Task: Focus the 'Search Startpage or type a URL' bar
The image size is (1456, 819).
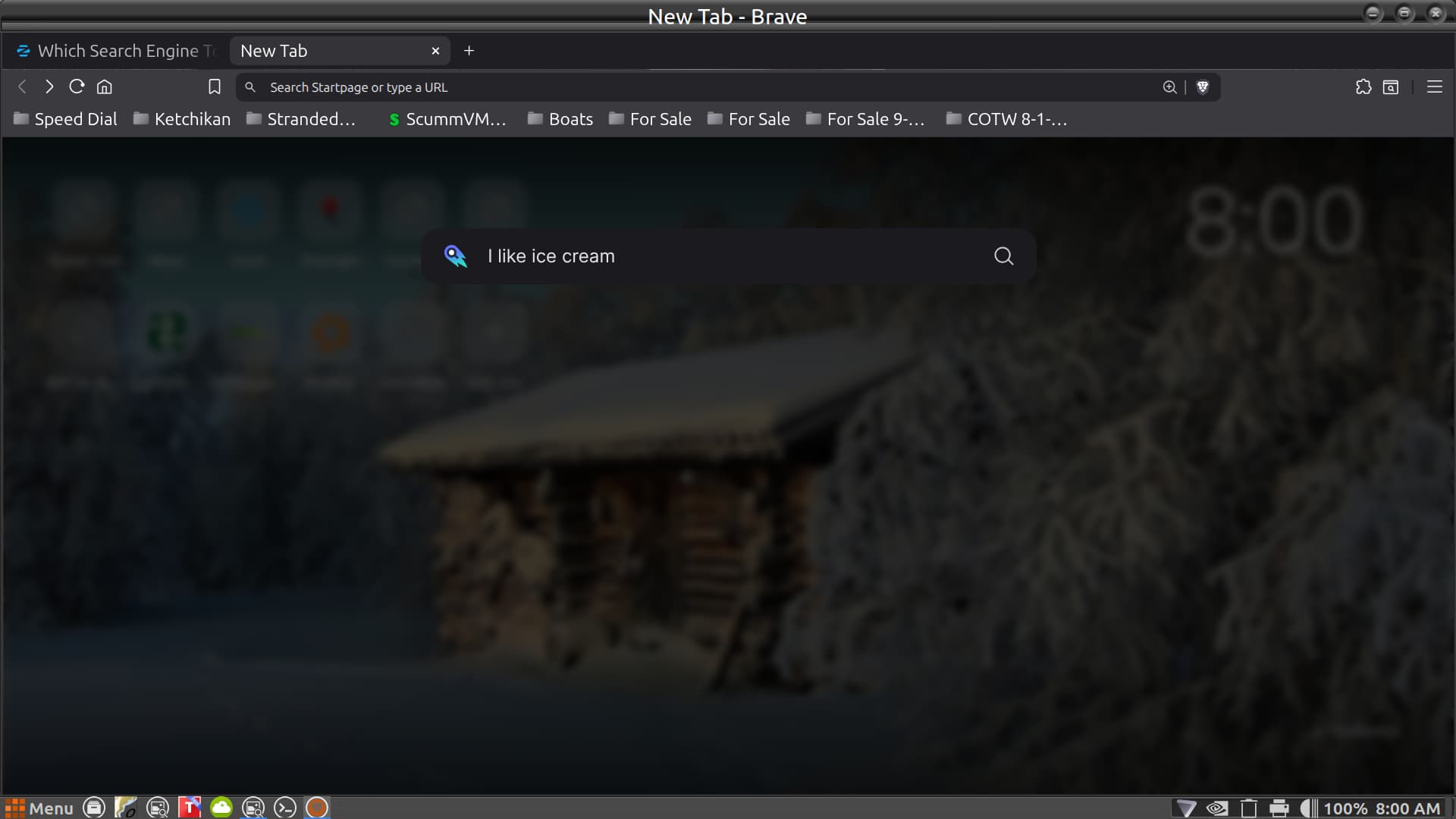Action: (682, 87)
